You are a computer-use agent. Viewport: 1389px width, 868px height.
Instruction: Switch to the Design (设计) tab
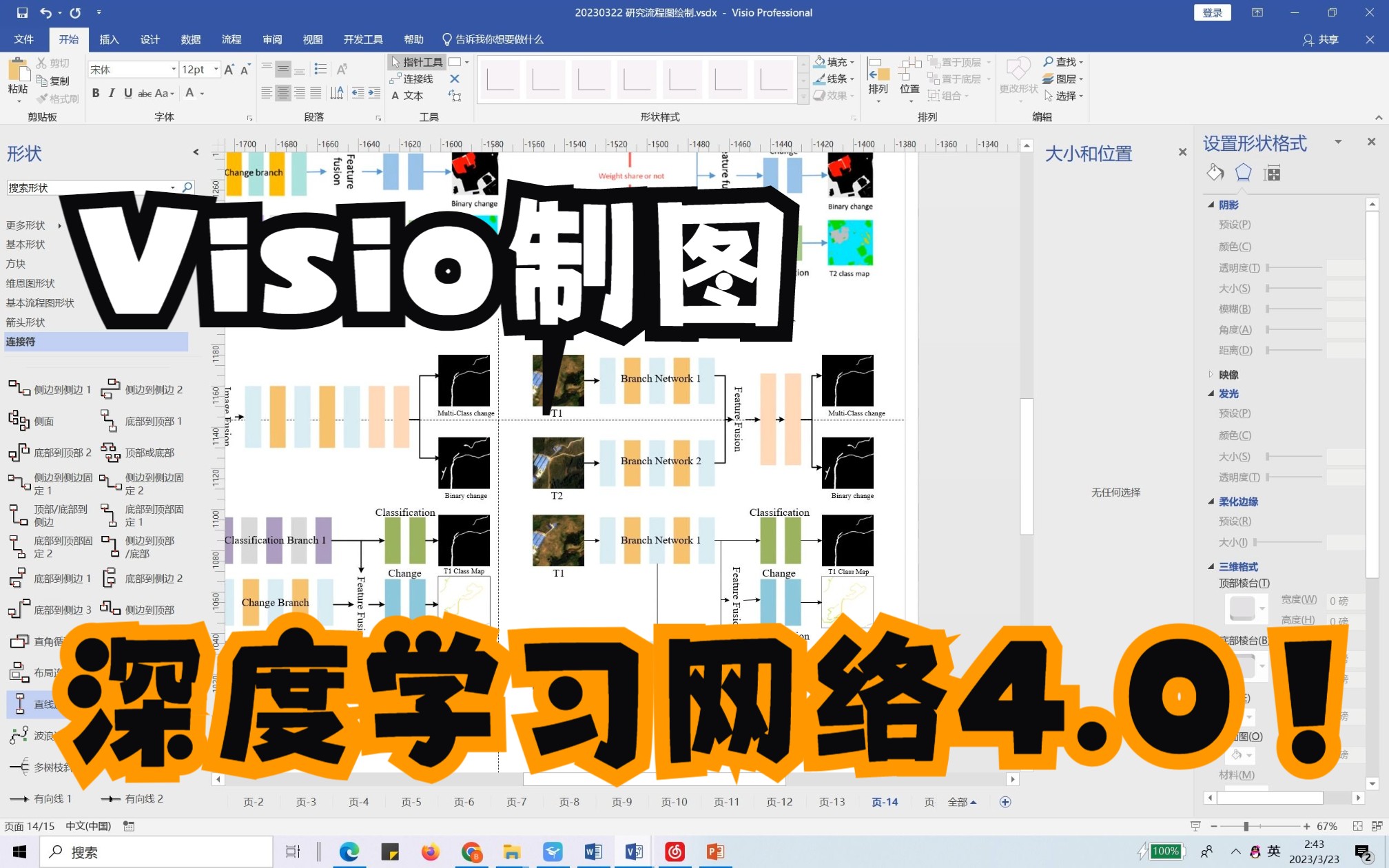[150, 39]
